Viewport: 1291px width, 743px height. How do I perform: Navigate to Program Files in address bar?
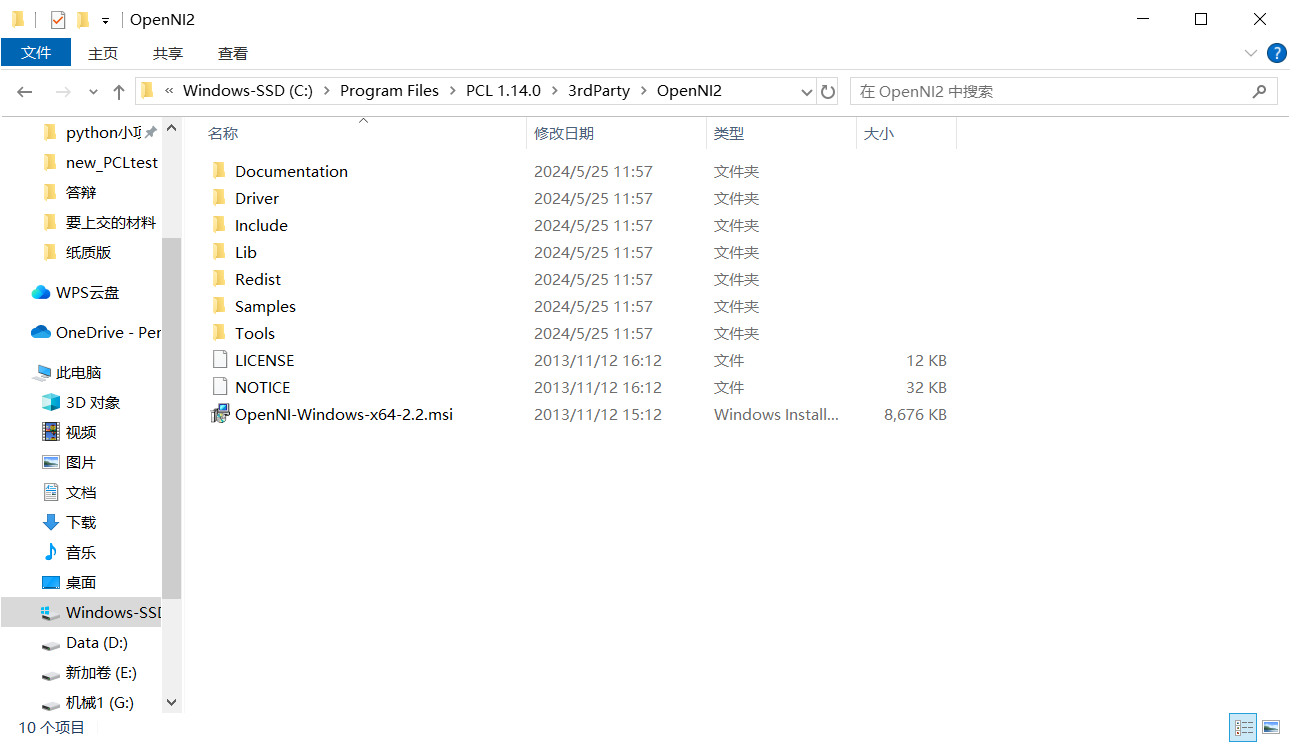[389, 91]
